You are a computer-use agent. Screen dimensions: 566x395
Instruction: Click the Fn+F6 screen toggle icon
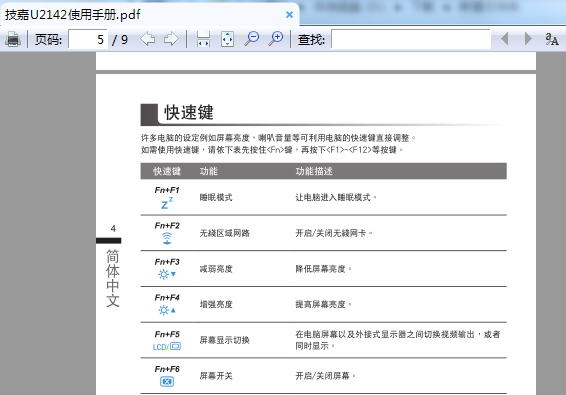click(167, 381)
